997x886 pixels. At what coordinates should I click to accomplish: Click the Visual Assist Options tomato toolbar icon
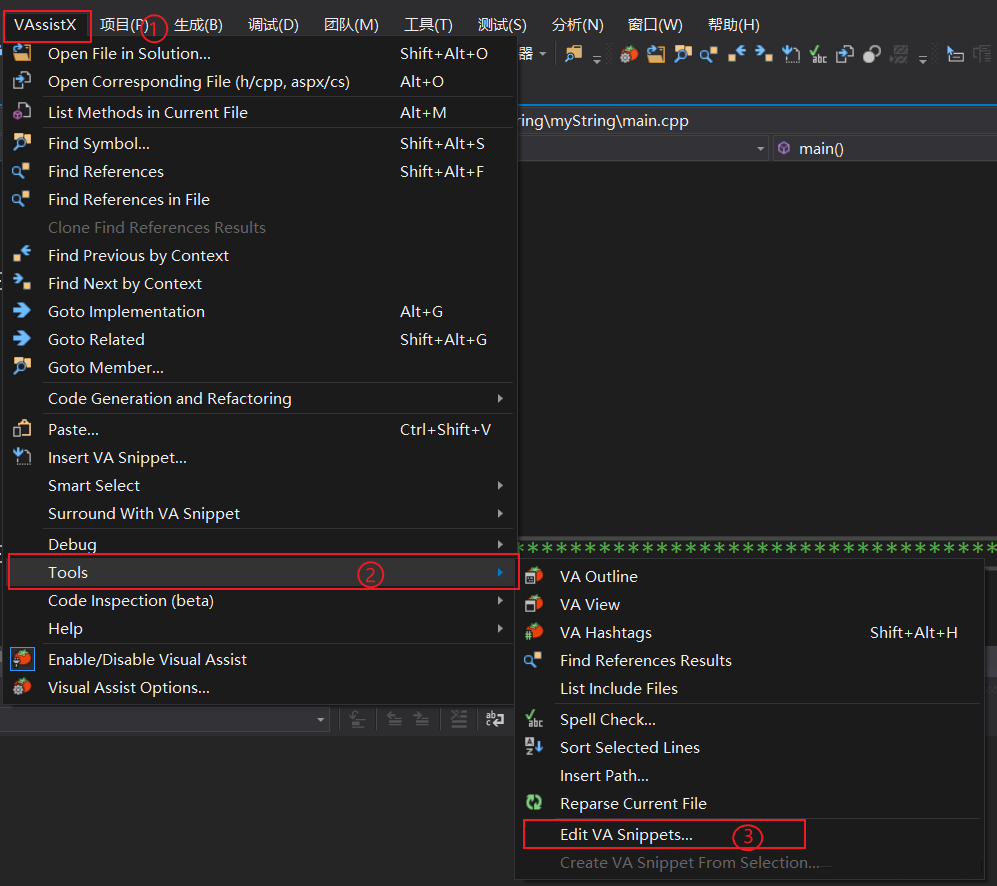[629, 54]
